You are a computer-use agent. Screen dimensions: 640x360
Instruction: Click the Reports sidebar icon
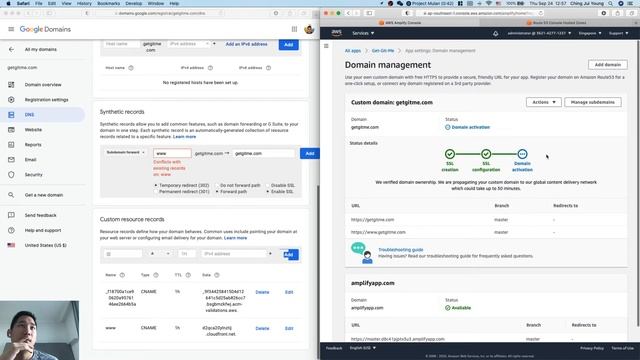click(11, 145)
